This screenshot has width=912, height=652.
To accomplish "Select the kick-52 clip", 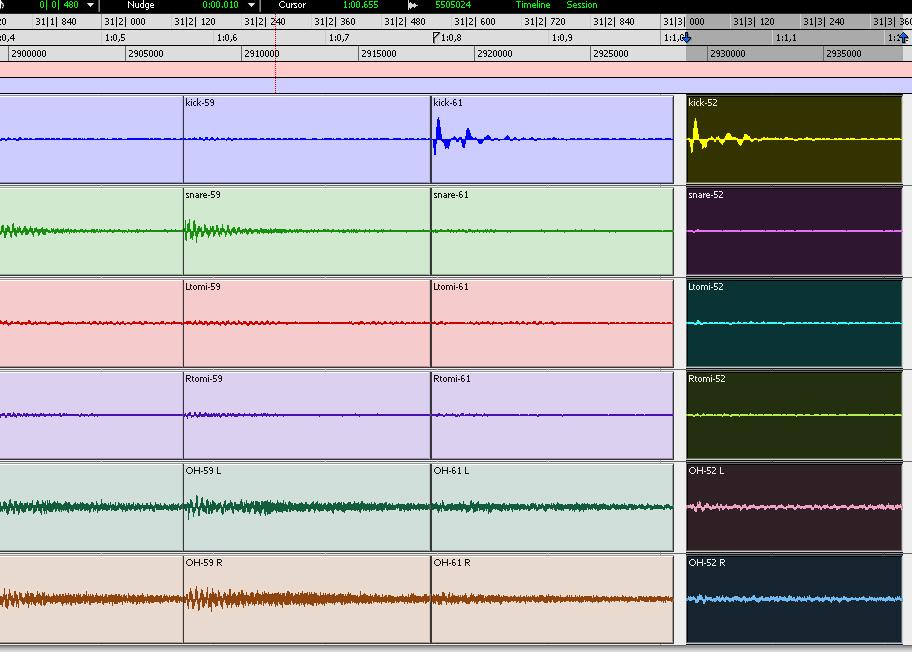I will (x=794, y=140).
